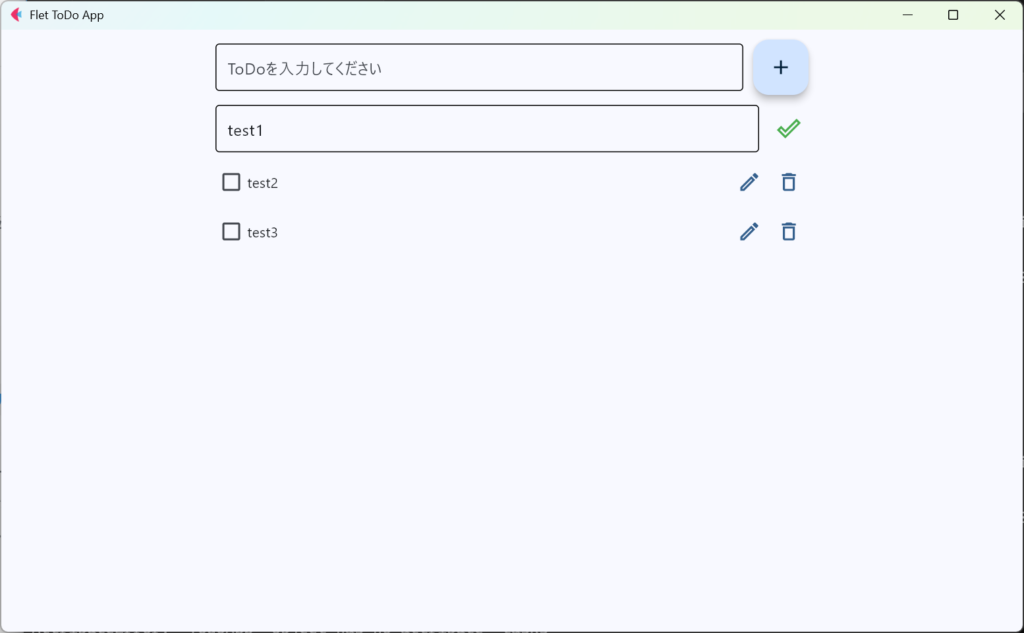Minimize the Flet ToDo App window

[x=907, y=14]
